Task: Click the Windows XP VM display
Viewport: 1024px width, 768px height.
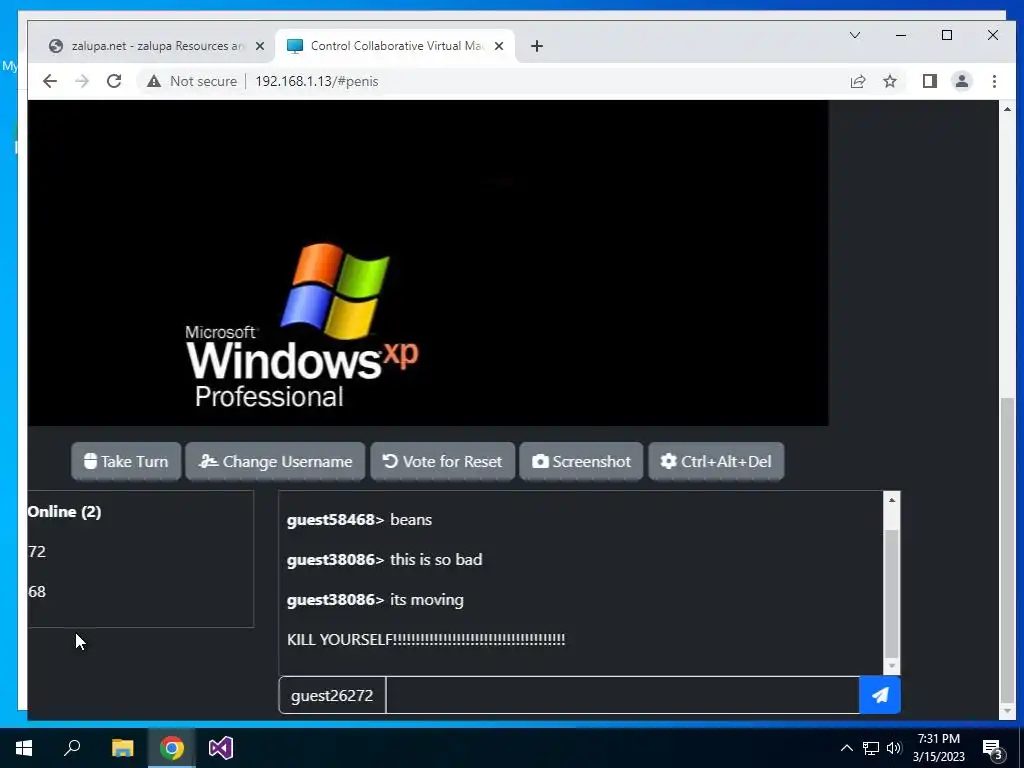Action: click(428, 263)
